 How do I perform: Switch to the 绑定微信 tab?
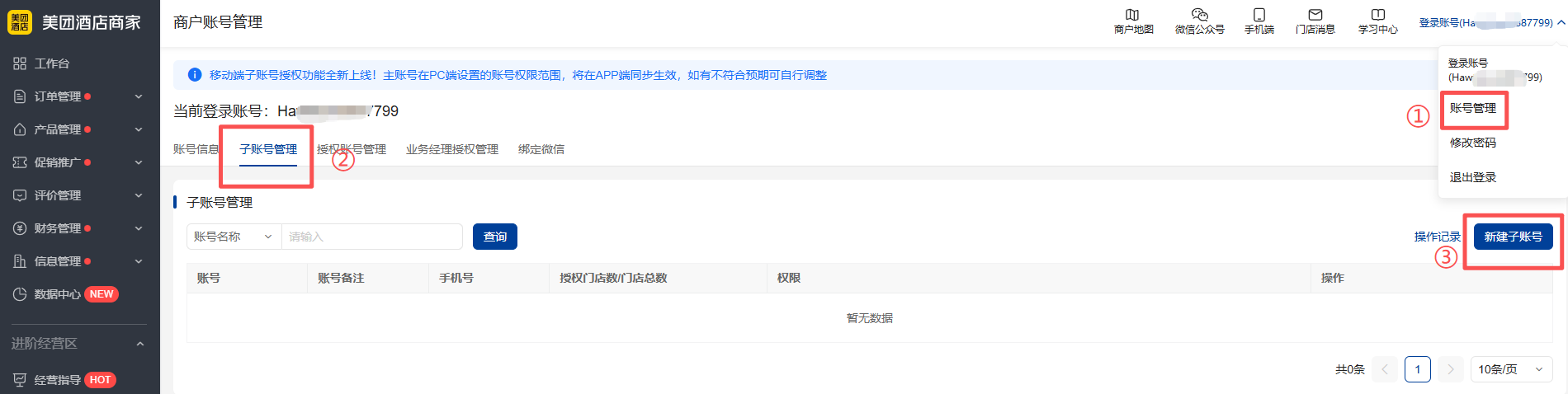tap(541, 149)
